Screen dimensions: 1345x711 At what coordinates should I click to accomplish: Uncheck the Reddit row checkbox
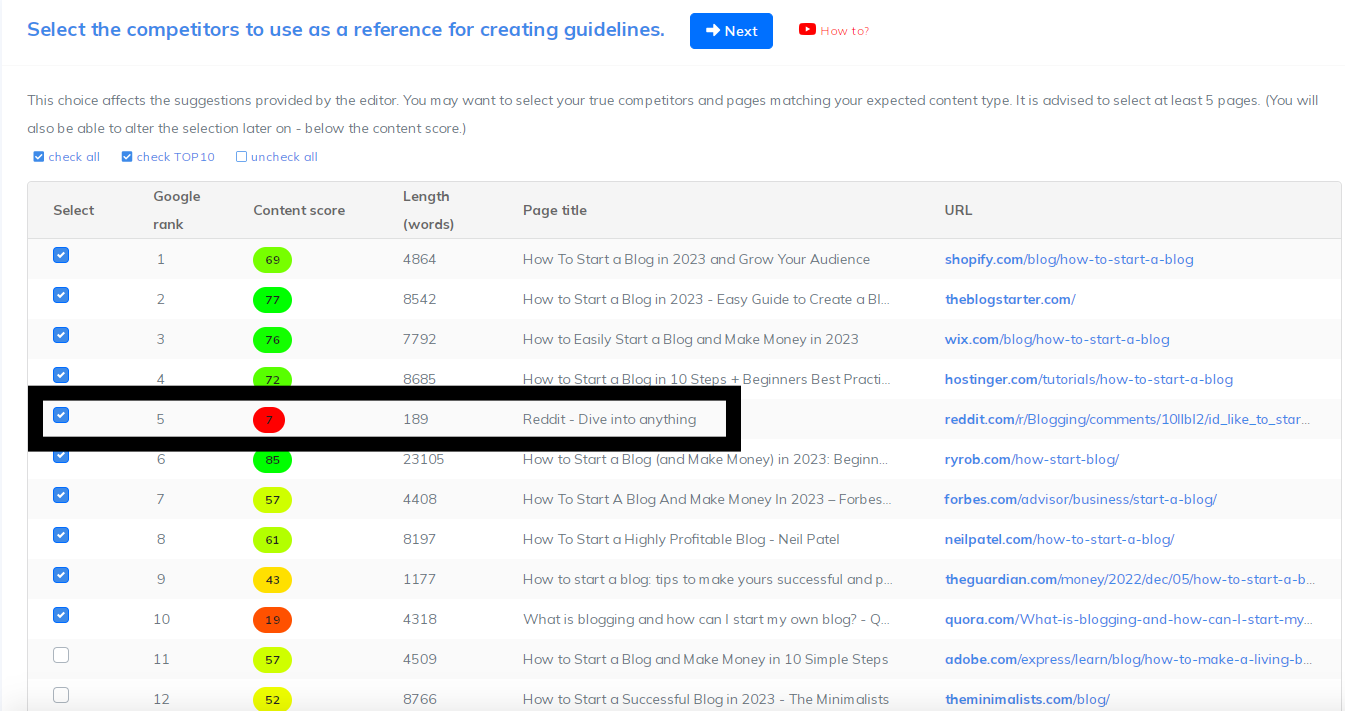pos(61,415)
